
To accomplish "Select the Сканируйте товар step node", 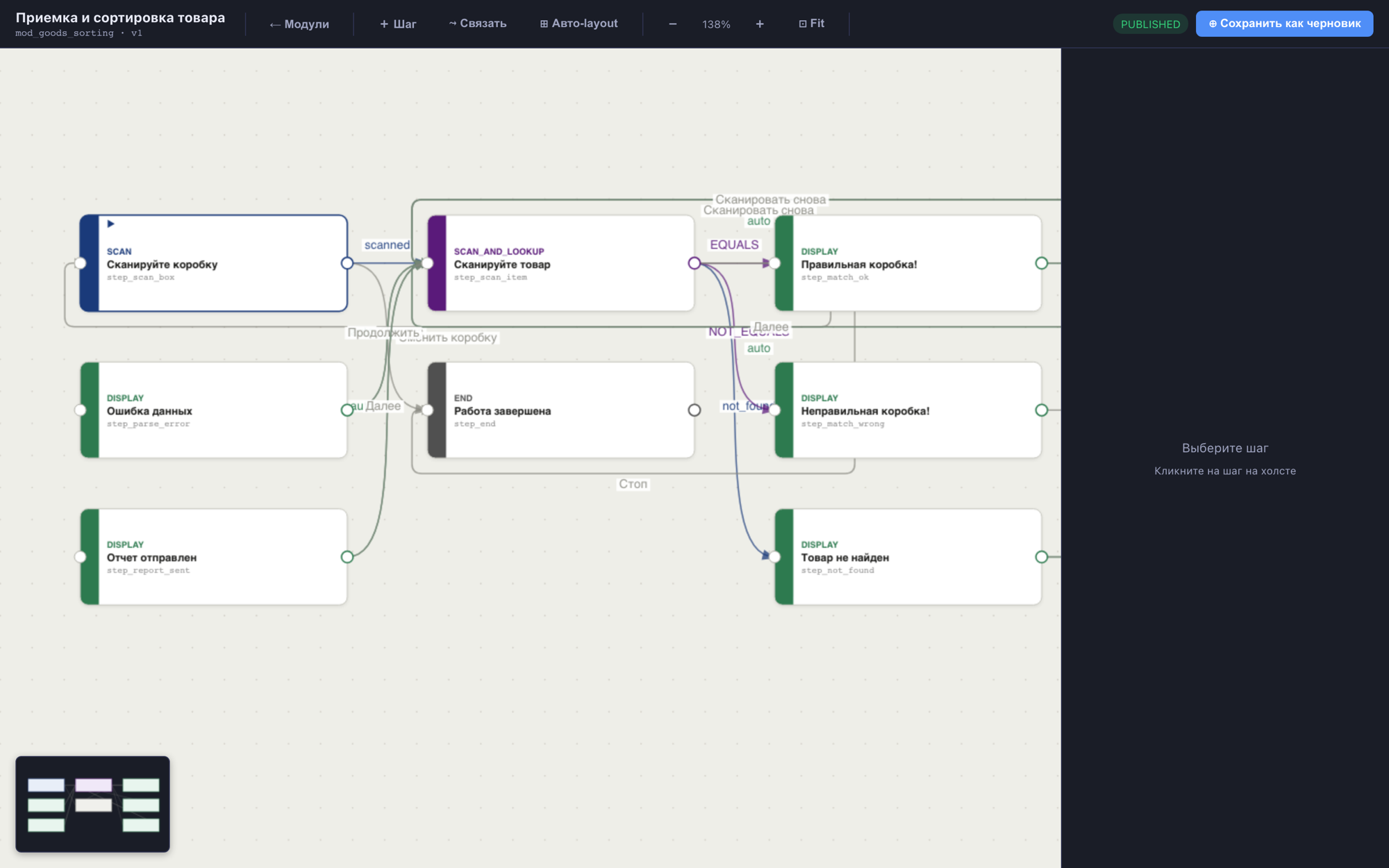I will click(x=561, y=263).
